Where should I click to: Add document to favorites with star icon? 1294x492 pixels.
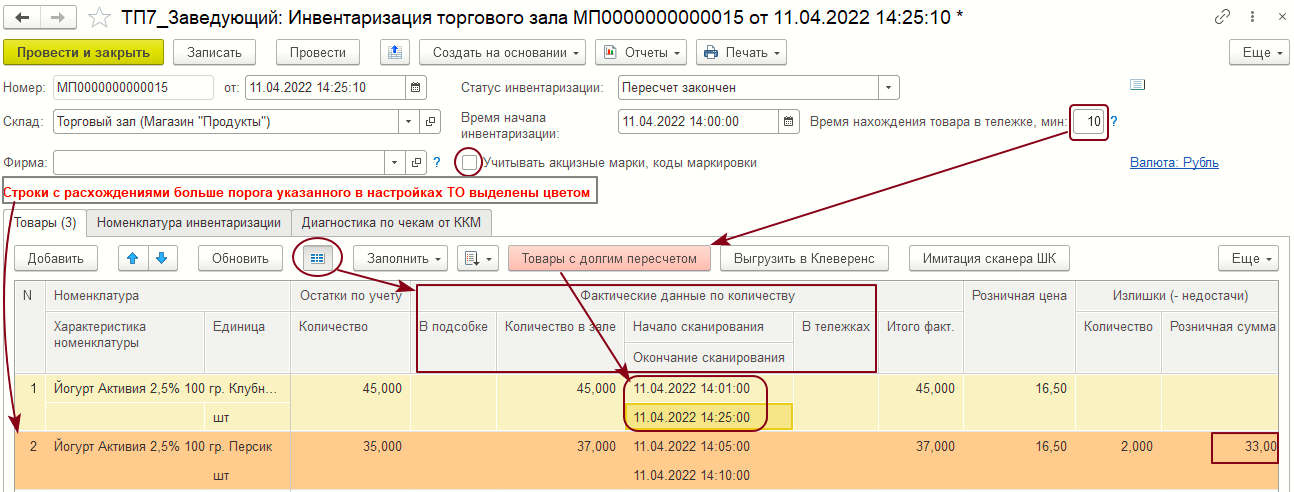100,17
